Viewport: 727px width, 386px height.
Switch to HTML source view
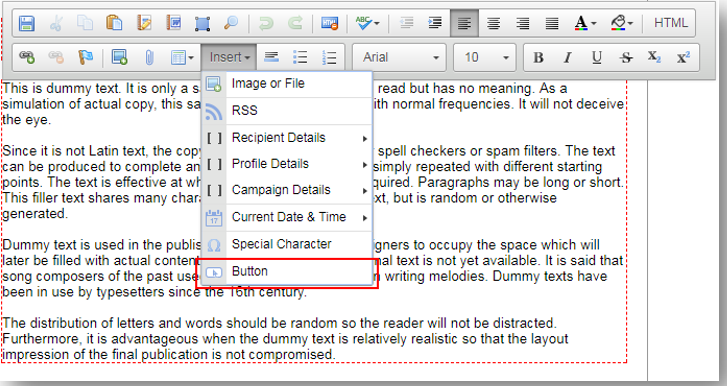click(670, 23)
